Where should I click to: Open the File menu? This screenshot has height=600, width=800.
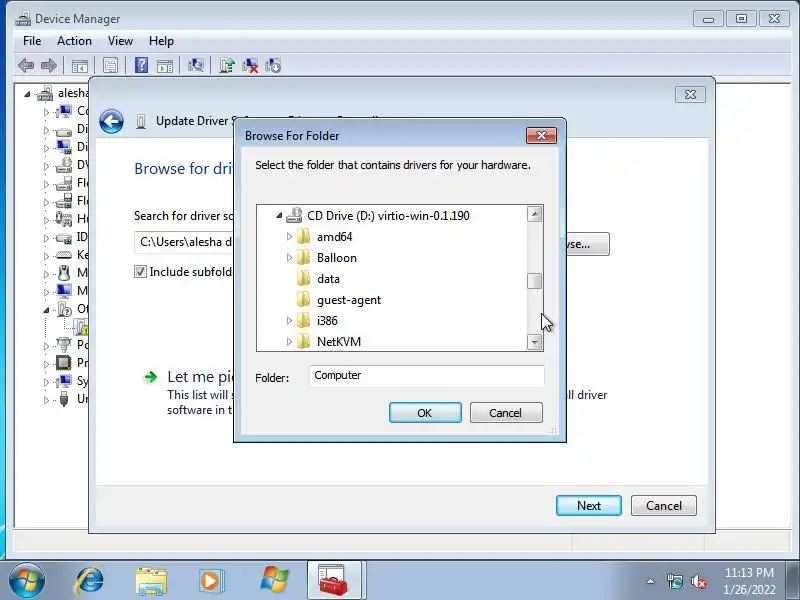point(32,41)
